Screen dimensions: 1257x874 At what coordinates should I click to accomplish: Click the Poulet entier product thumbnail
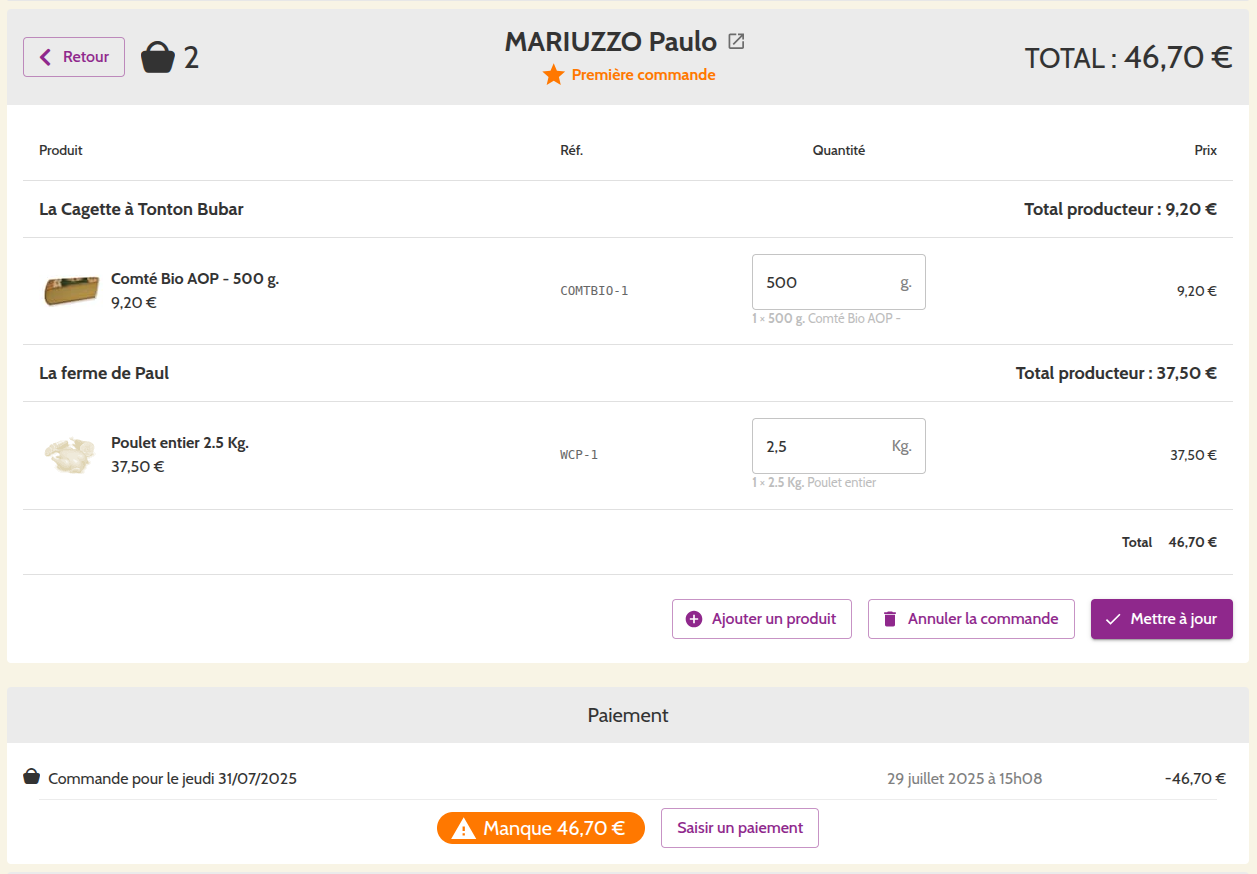coord(70,455)
